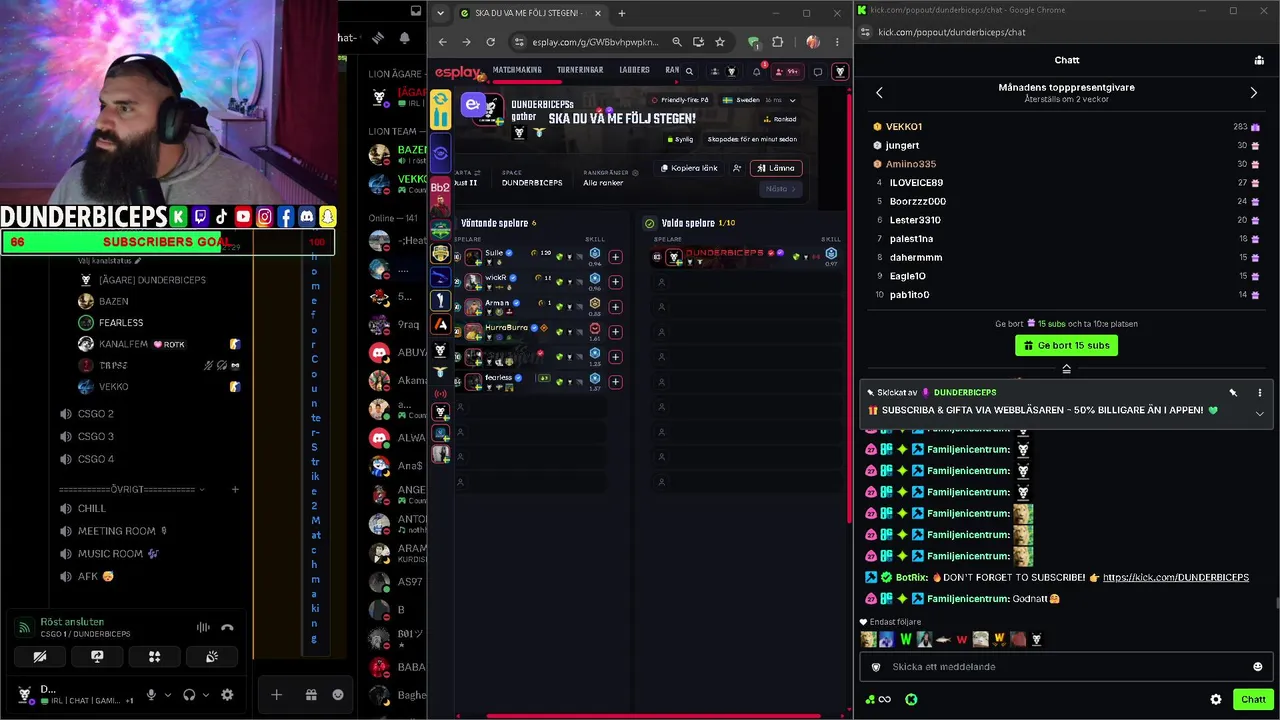Open Discord noise suppression waveform icon

[203, 628]
